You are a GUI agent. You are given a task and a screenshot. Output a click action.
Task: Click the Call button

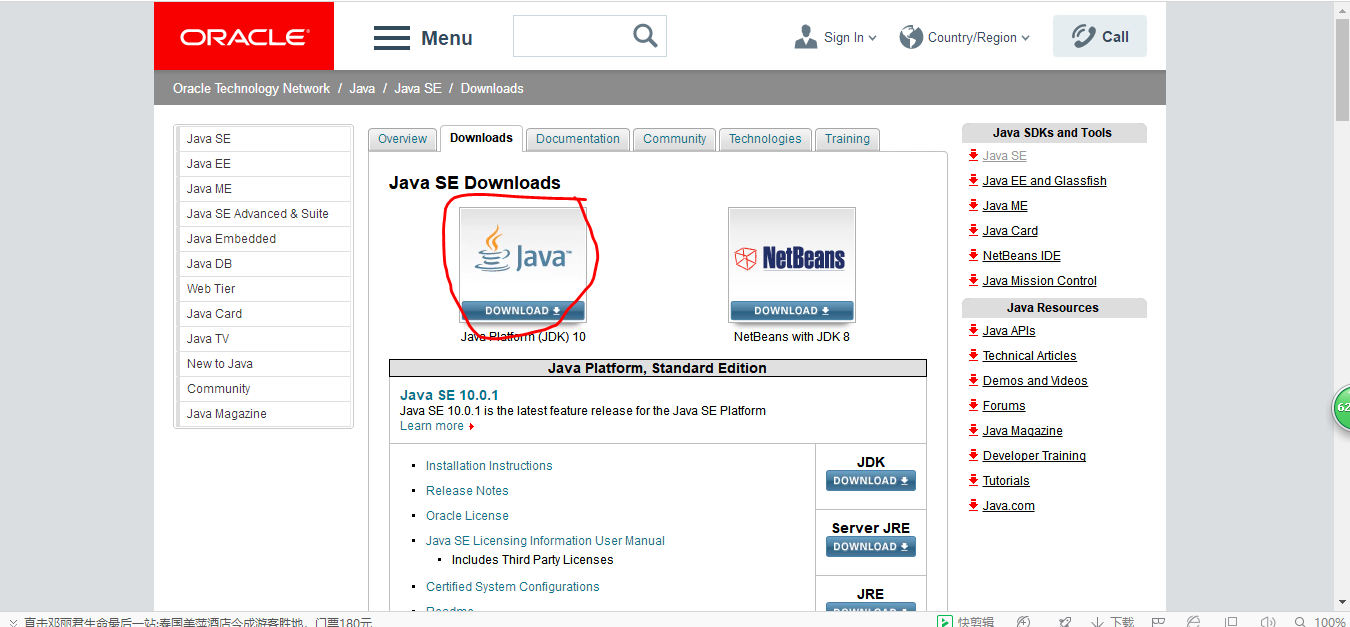(x=1100, y=37)
